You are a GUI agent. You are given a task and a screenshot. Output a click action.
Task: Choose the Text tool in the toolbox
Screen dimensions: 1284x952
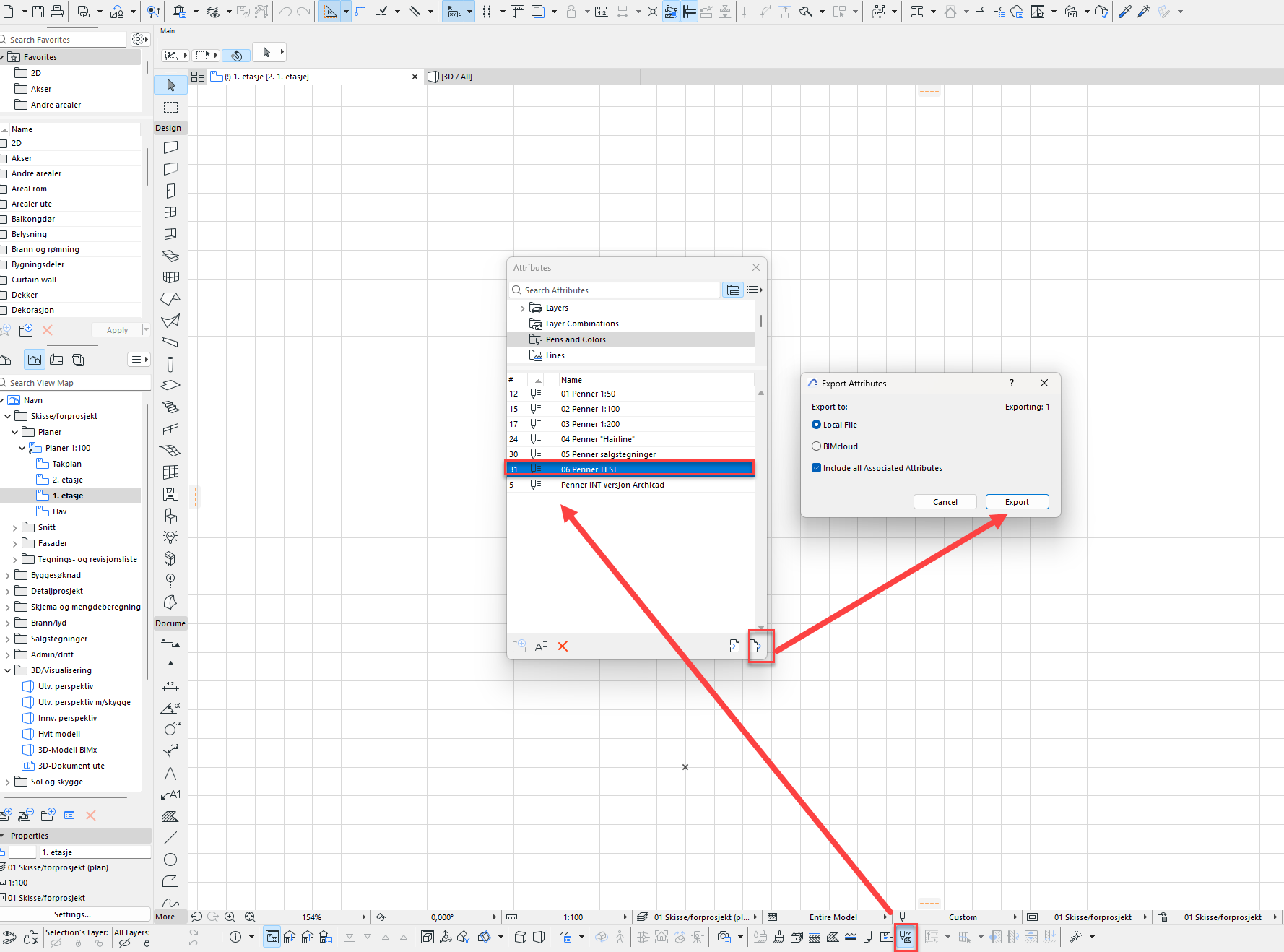click(x=170, y=774)
